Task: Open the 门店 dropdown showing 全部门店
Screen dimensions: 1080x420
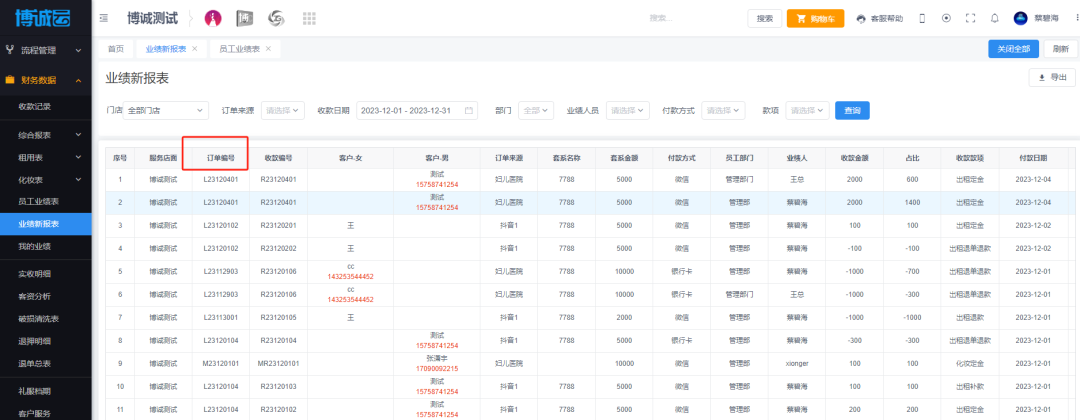Action: pos(165,110)
